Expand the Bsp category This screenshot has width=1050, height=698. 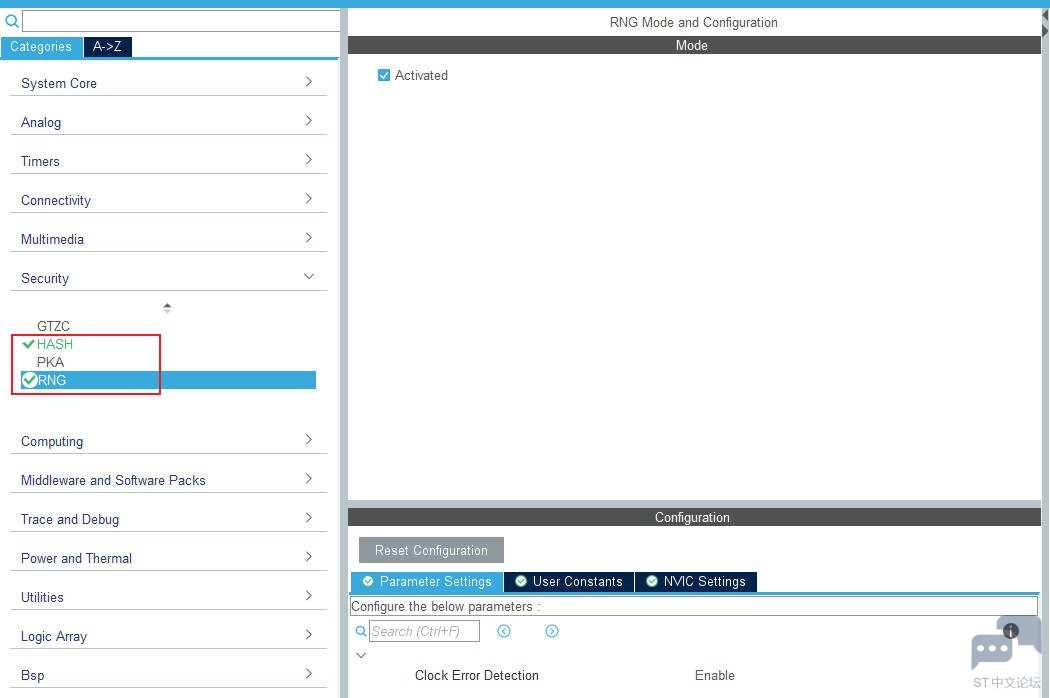pyautogui.click(x=167, y=674)
